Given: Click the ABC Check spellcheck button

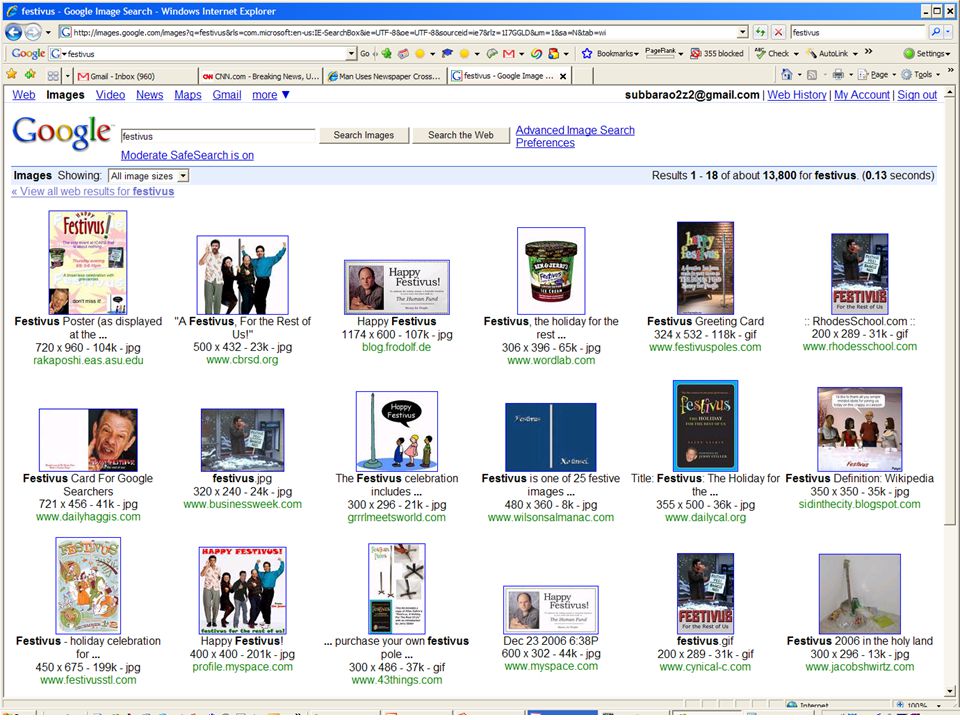Looking at the screenshot, I should 772,54.
